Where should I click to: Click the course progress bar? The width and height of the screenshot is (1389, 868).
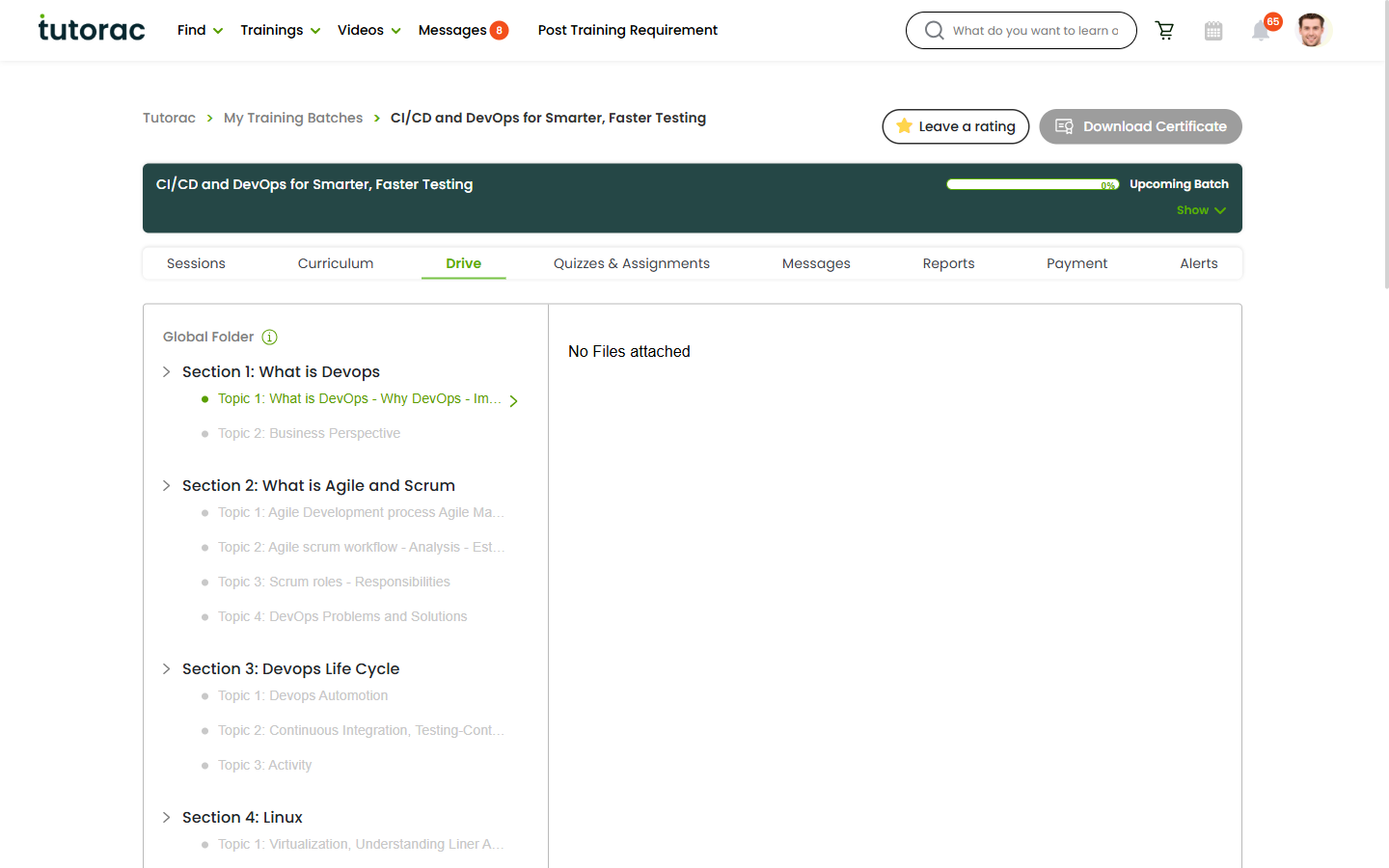(x=1032, y=184)
